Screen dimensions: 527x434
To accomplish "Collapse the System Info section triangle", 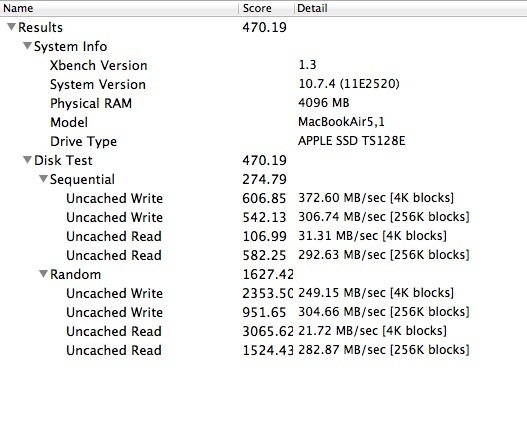I will pos(28,46).
